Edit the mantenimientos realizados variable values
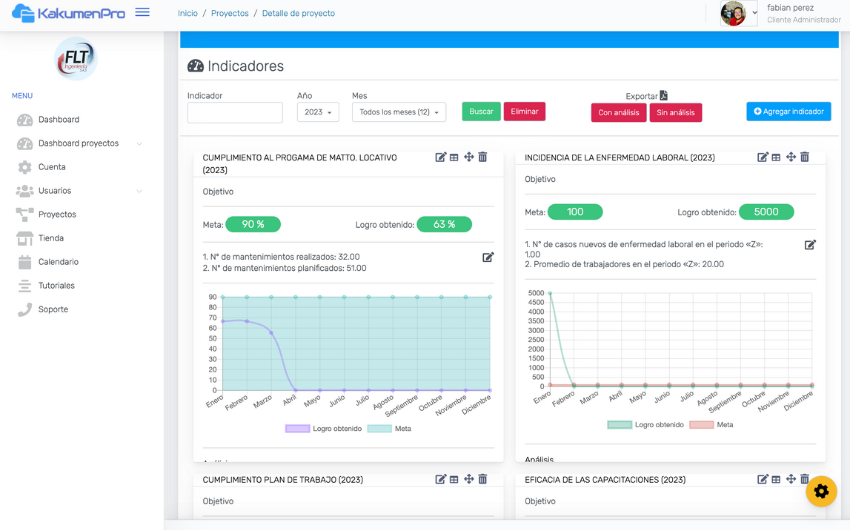850x530 pixels. pos(488,257)
